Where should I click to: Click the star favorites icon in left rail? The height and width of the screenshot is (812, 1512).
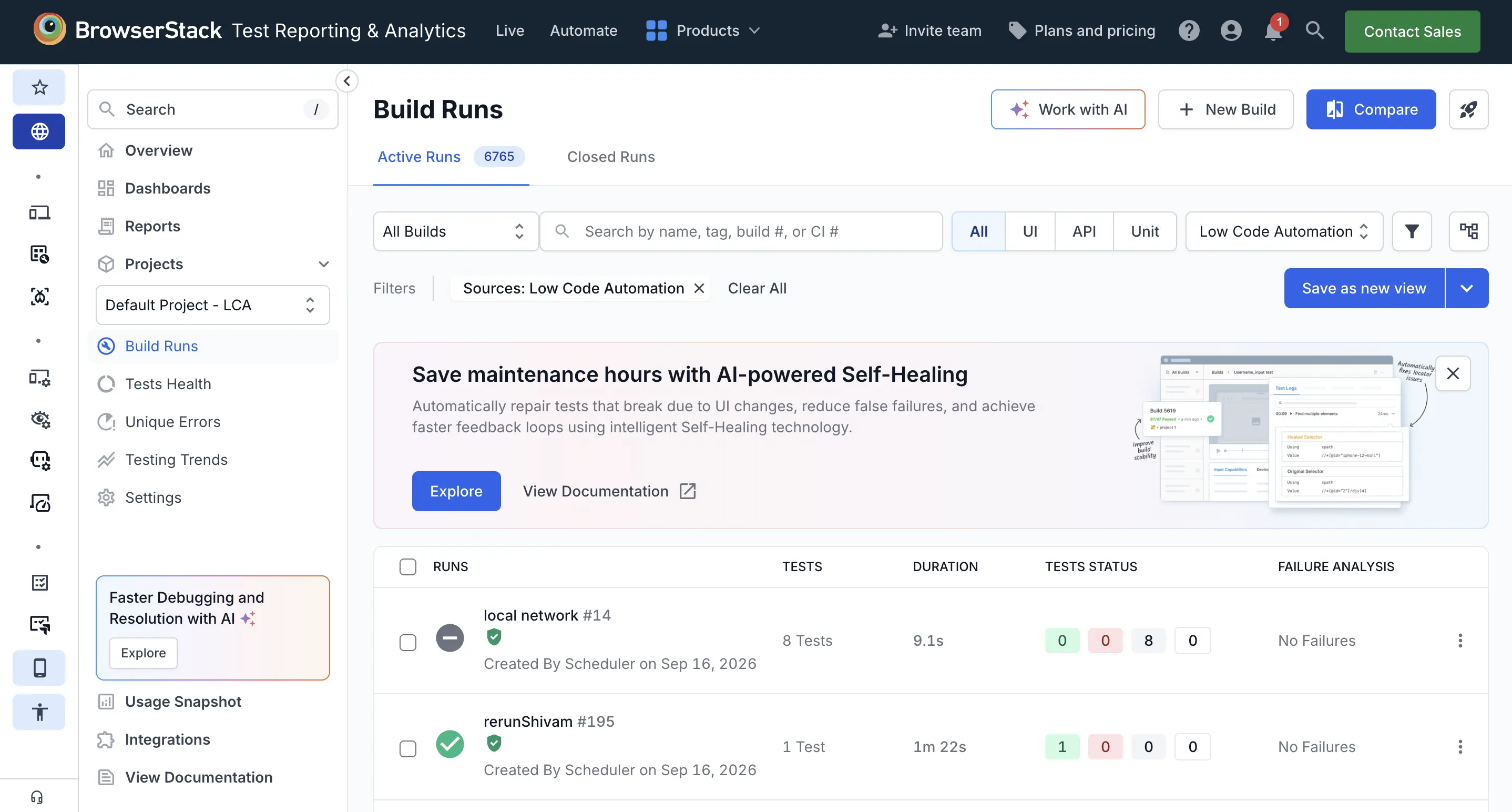39,87
